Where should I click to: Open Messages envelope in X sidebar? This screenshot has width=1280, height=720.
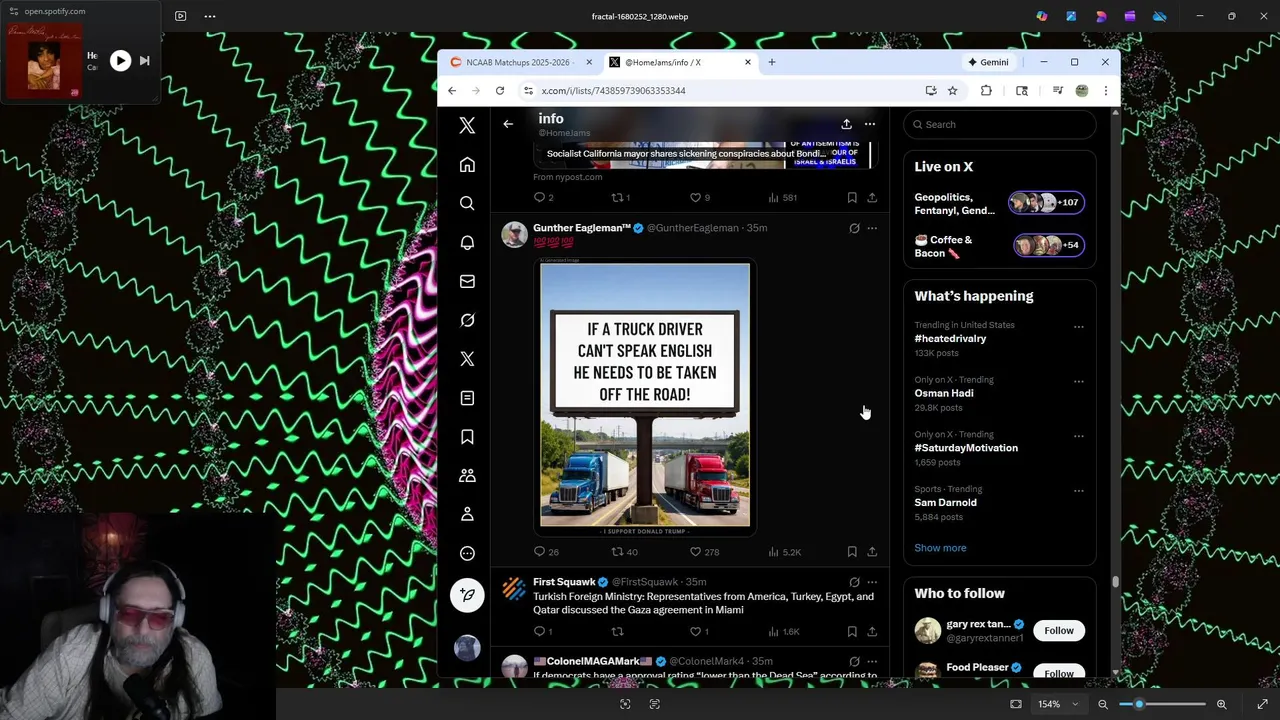click(467, 282)
